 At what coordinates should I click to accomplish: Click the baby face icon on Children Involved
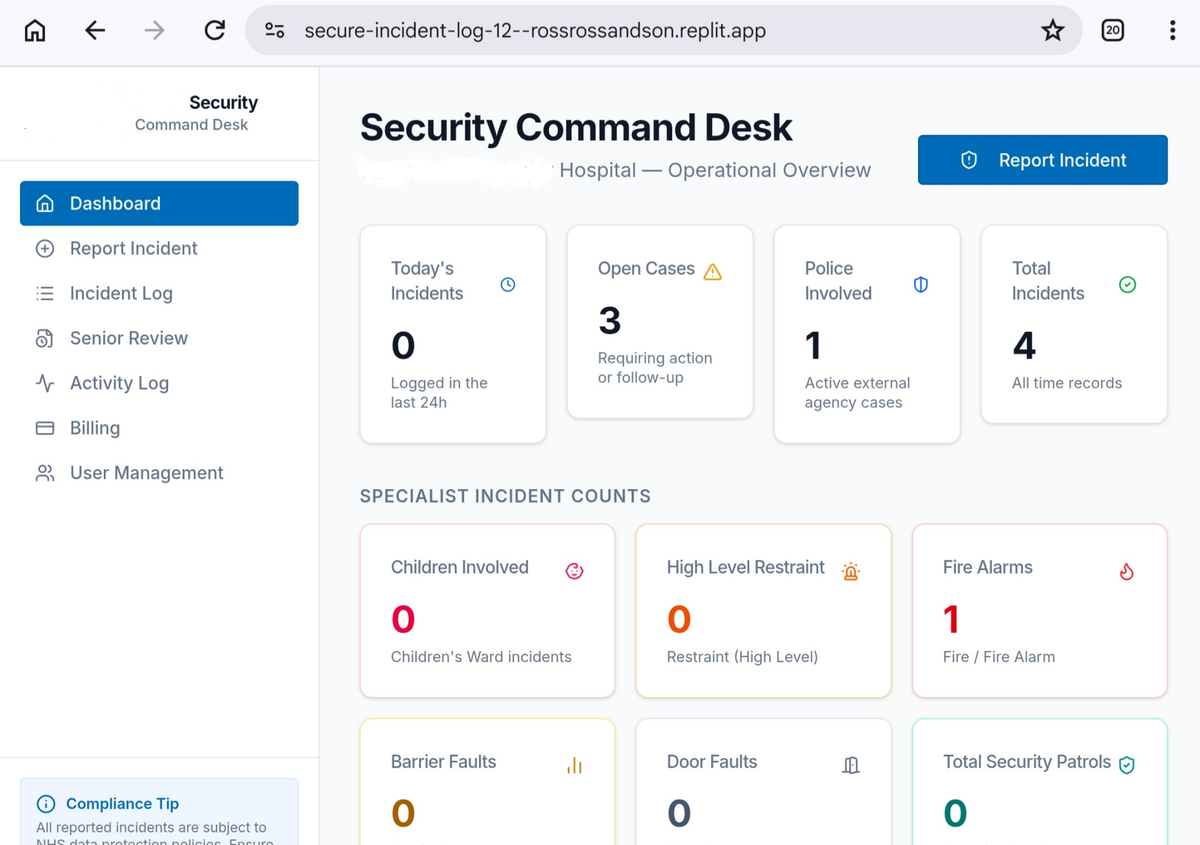pyautogui.click(x=574, y=571)
